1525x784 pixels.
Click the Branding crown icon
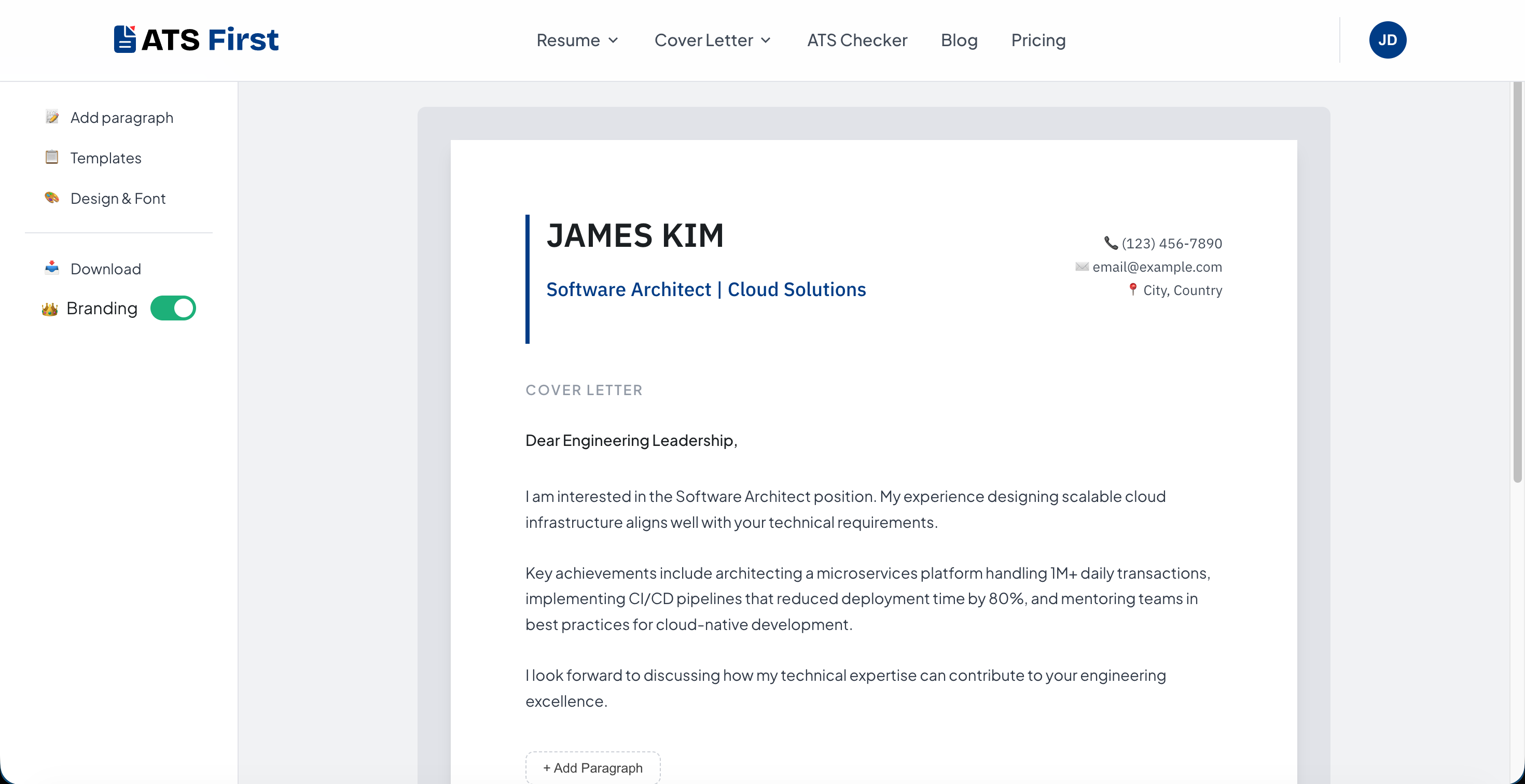(x=50, y=309)
